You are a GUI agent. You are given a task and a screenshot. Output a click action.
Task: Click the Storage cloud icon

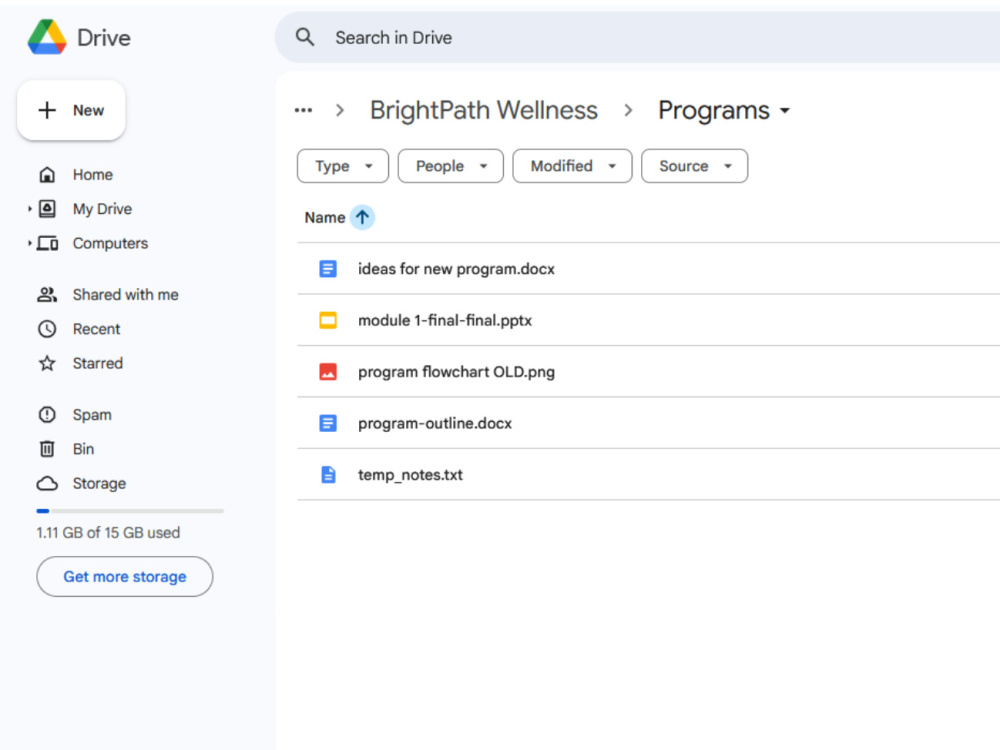coord(47,483)
